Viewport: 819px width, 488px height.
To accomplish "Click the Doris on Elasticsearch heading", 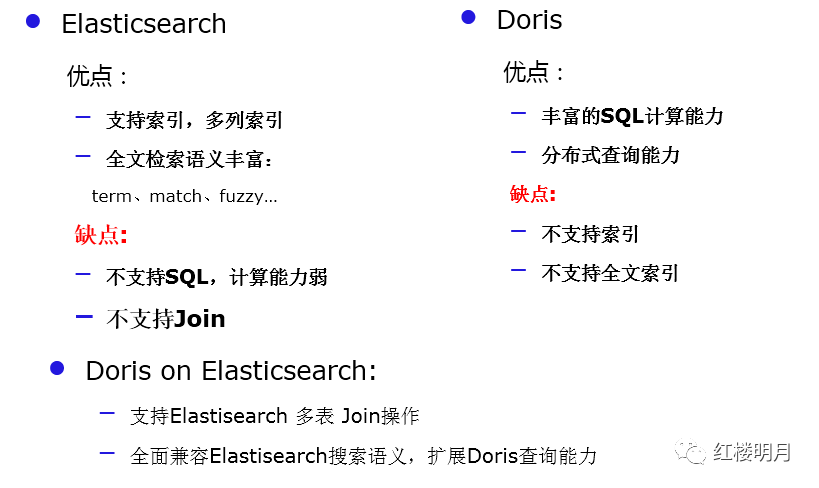I will tap(231, 371).
